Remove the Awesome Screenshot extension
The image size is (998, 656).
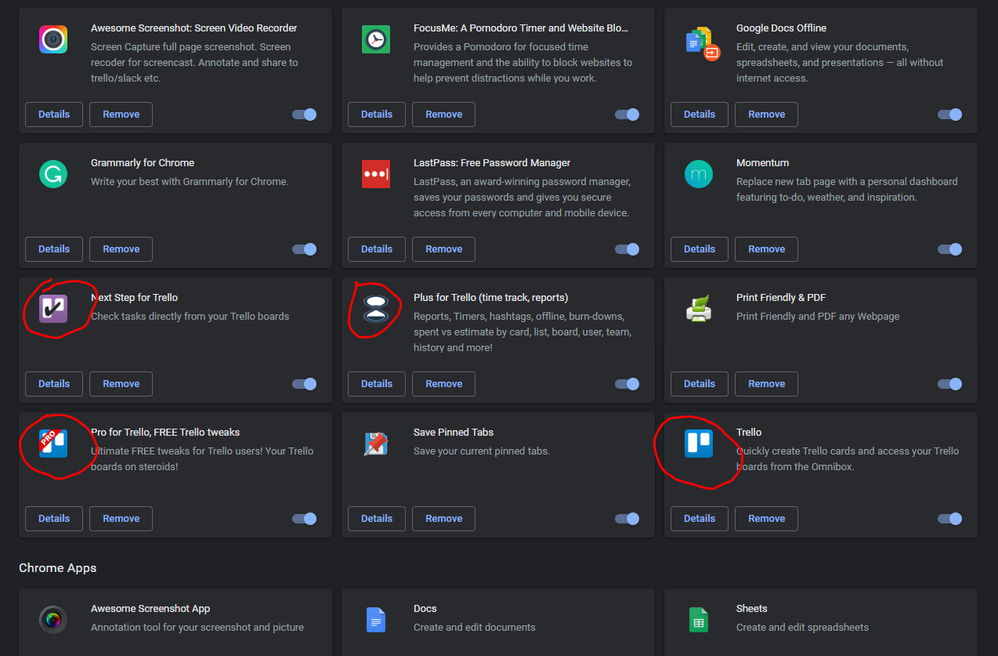coord(121,115)
